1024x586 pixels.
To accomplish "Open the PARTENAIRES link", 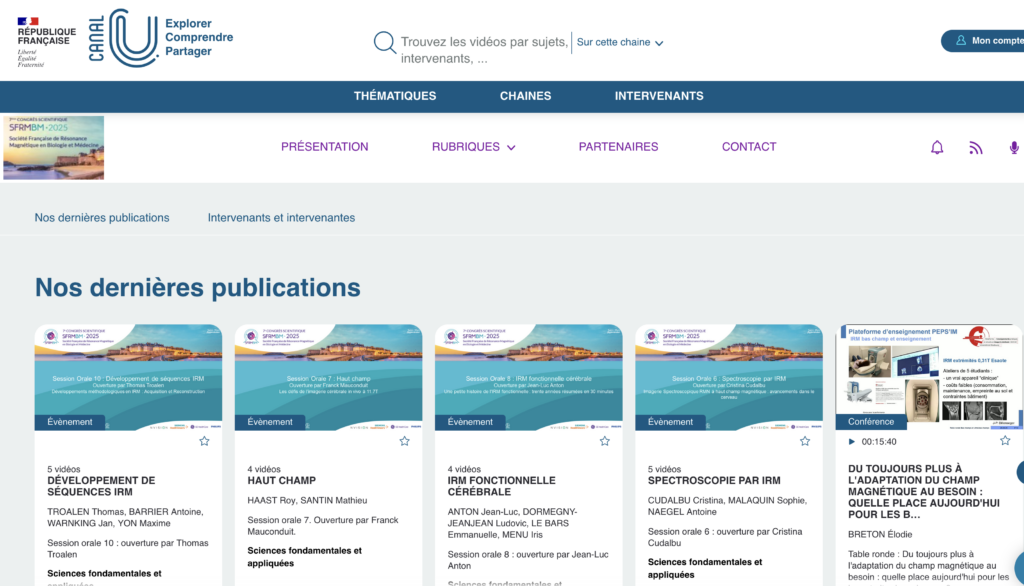I will (618, 147).
